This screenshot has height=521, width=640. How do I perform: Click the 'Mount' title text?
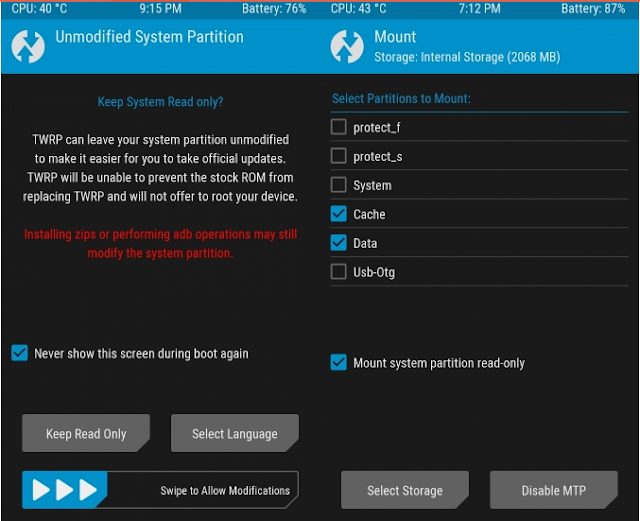[x=395, y=37]
